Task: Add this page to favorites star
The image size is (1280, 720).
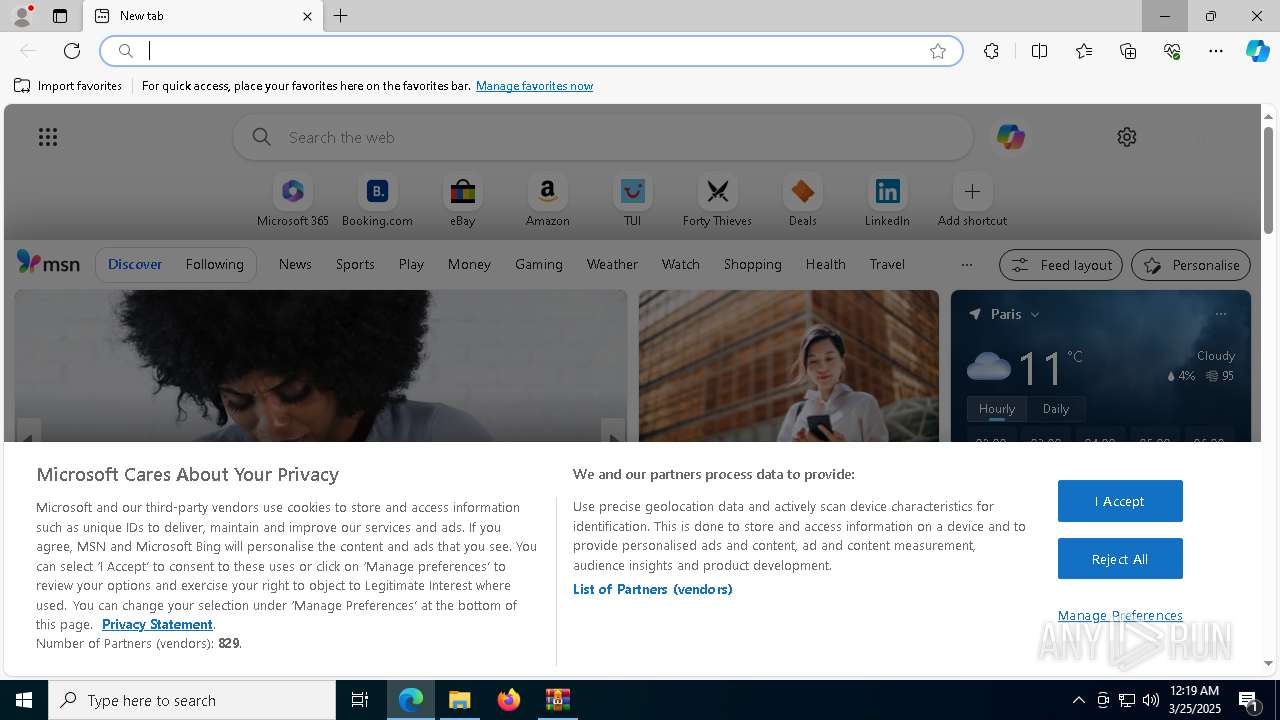Action: click(938, 51)
